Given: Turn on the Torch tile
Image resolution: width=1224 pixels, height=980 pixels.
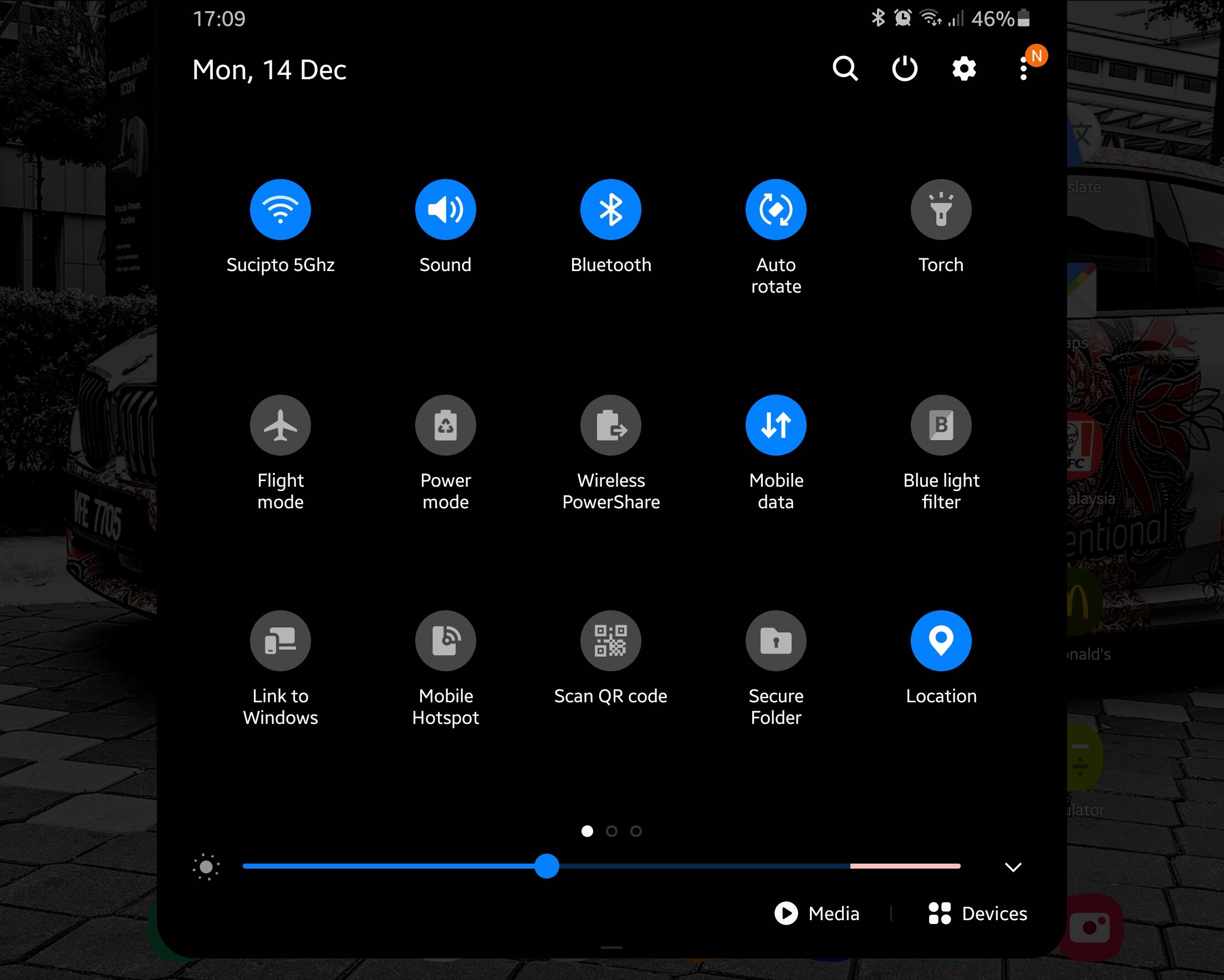Looking at the screenshot, I should click(x=941, y=210).
